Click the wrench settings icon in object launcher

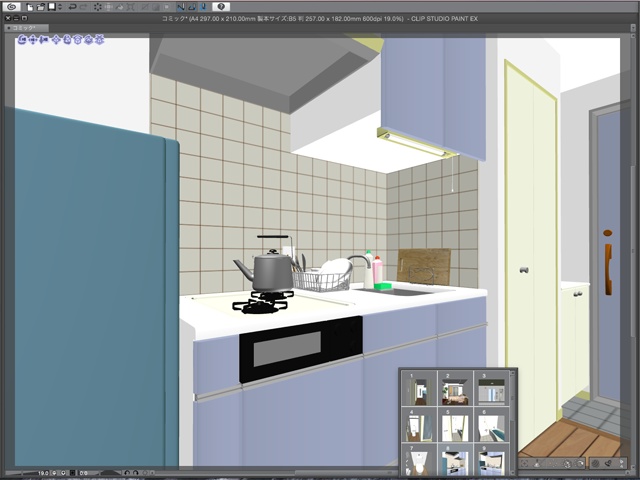(609, 464)
